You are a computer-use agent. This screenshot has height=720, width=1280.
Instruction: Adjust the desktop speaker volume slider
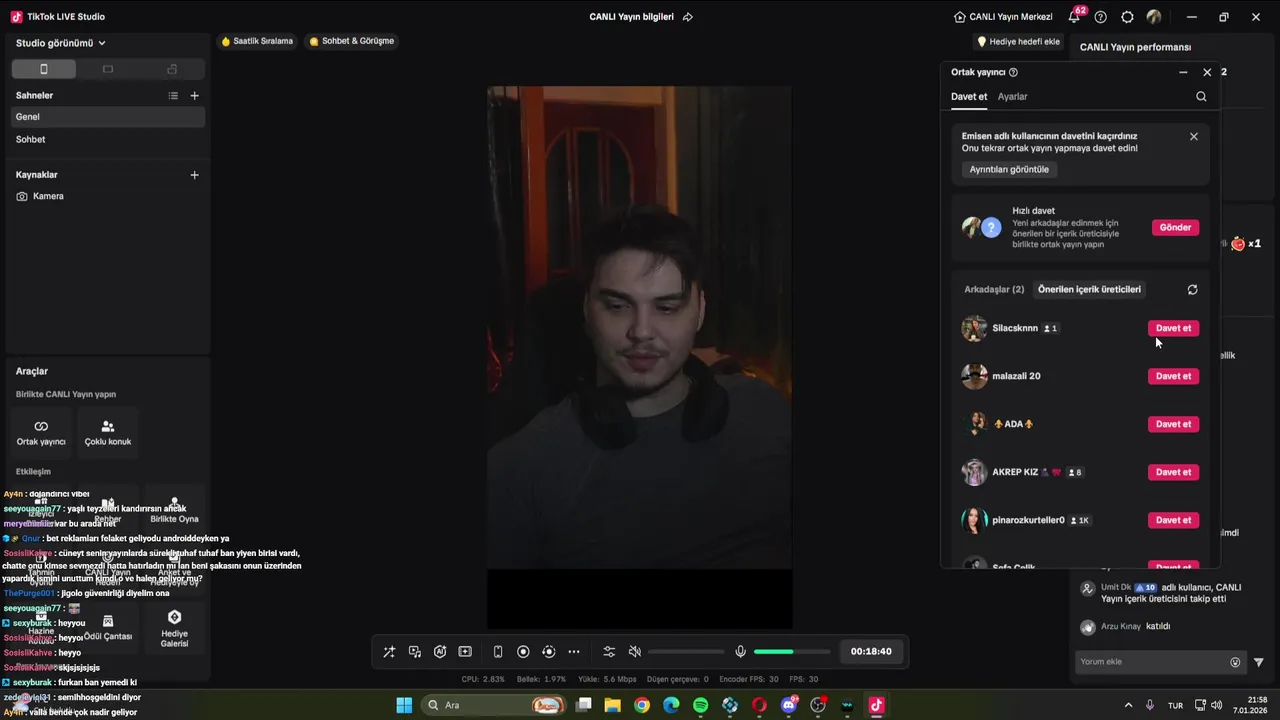tap(686, 652)
